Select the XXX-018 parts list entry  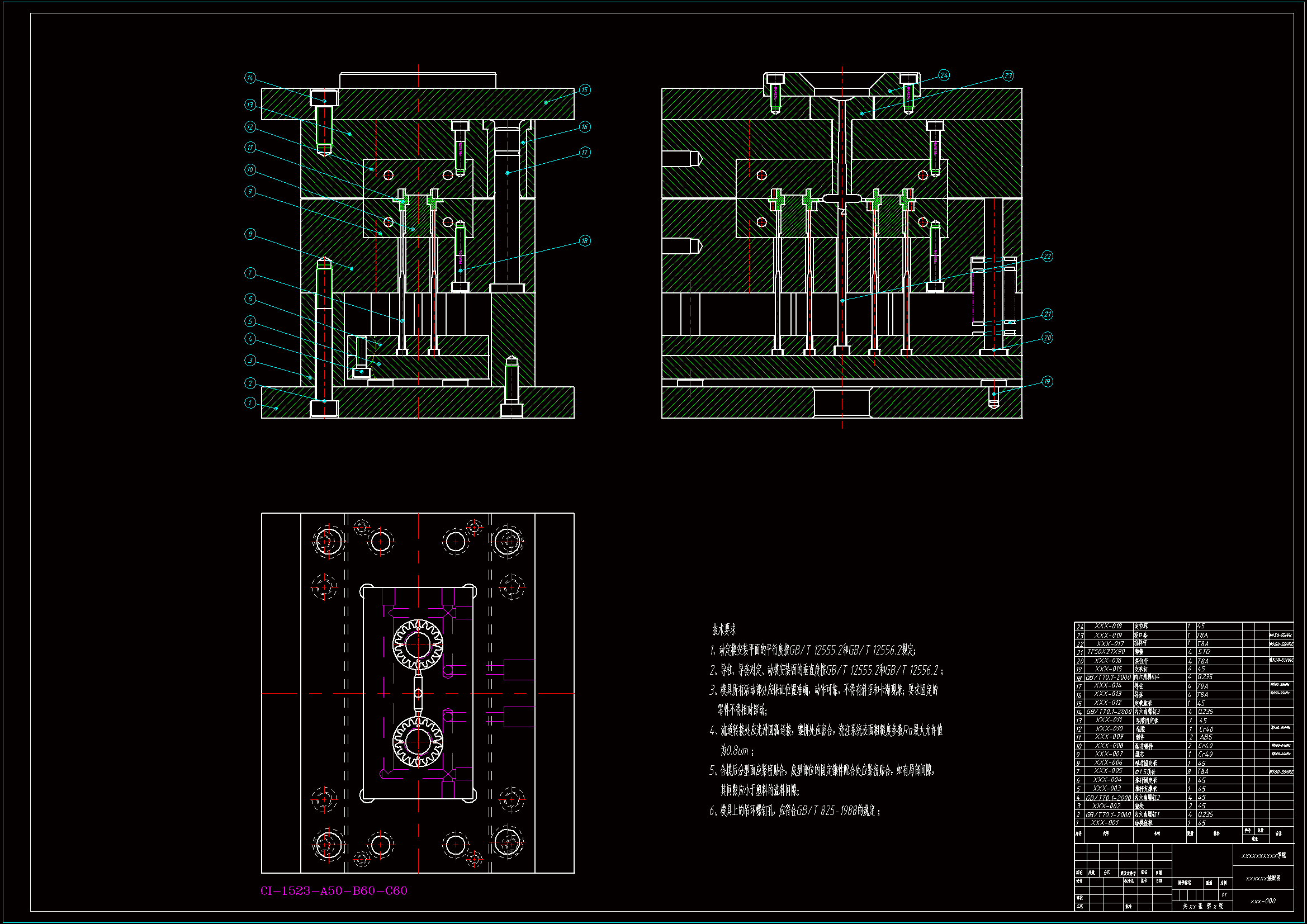pyautogui.click(x=1108, y=626)
